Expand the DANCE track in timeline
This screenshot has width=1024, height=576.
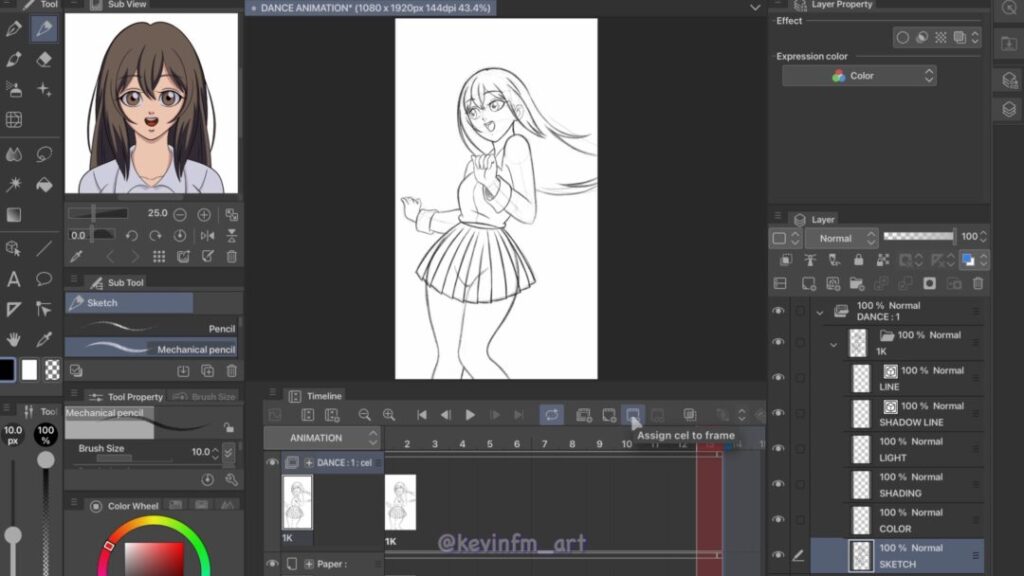309,462
